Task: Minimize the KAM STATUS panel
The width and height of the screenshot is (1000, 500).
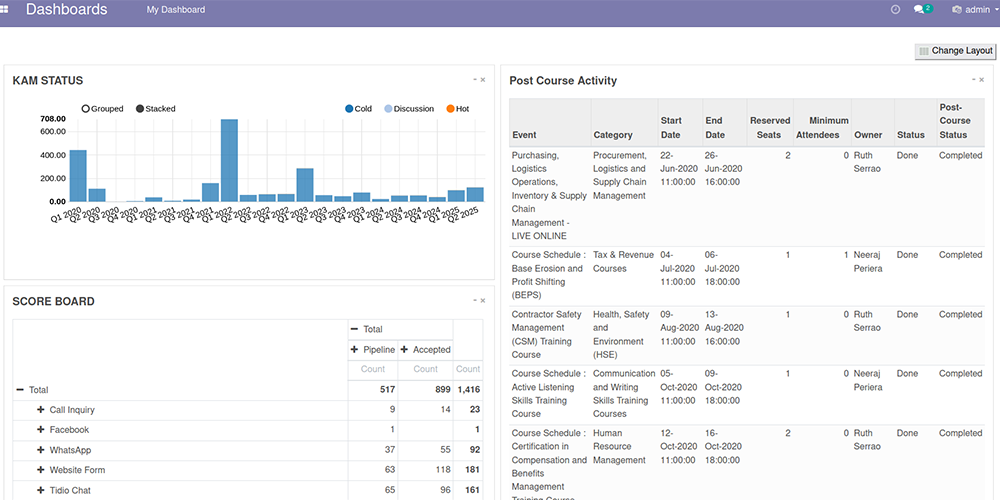Action: [x=475, y=79]
